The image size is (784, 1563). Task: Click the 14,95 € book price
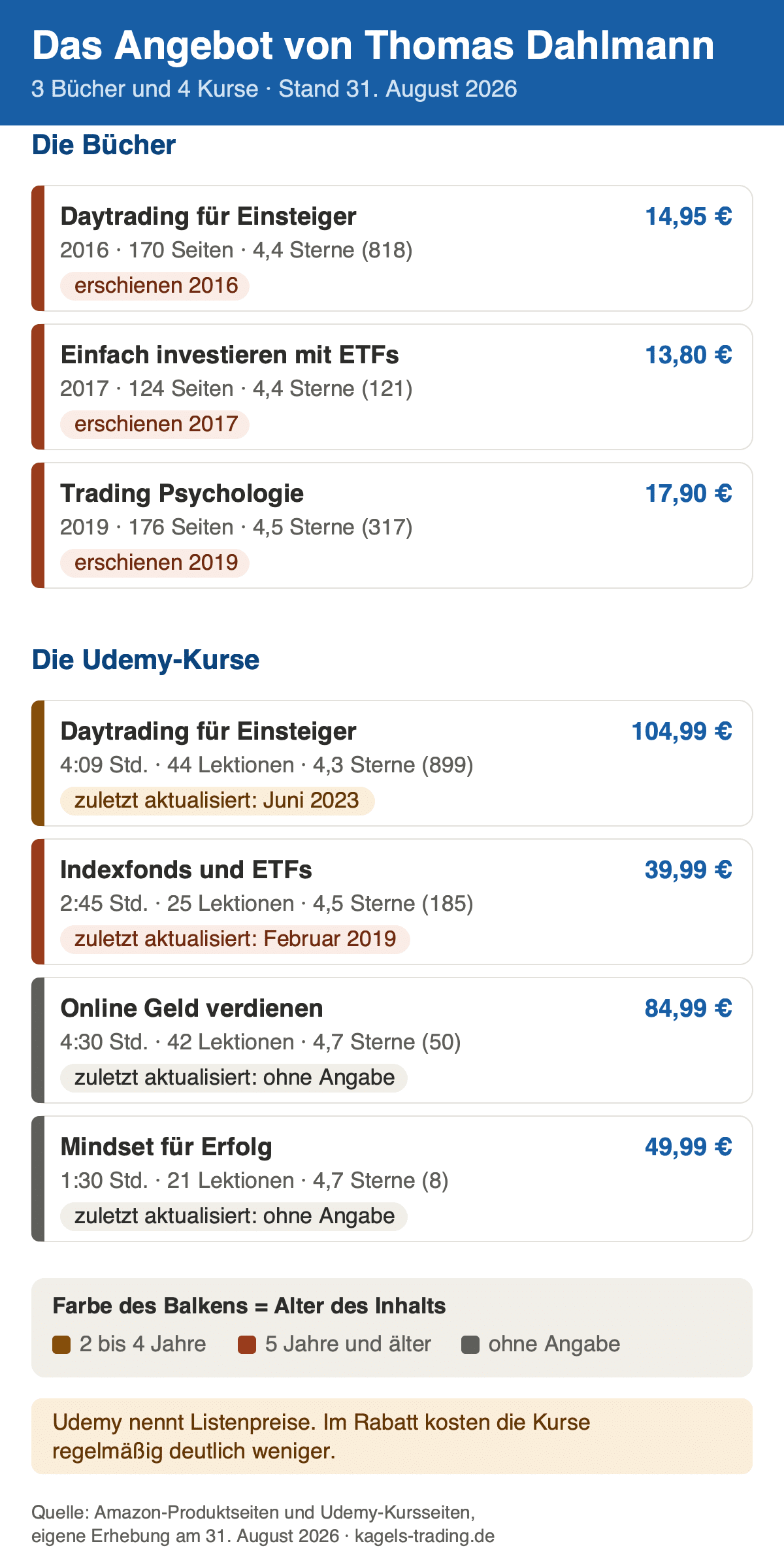689,216
